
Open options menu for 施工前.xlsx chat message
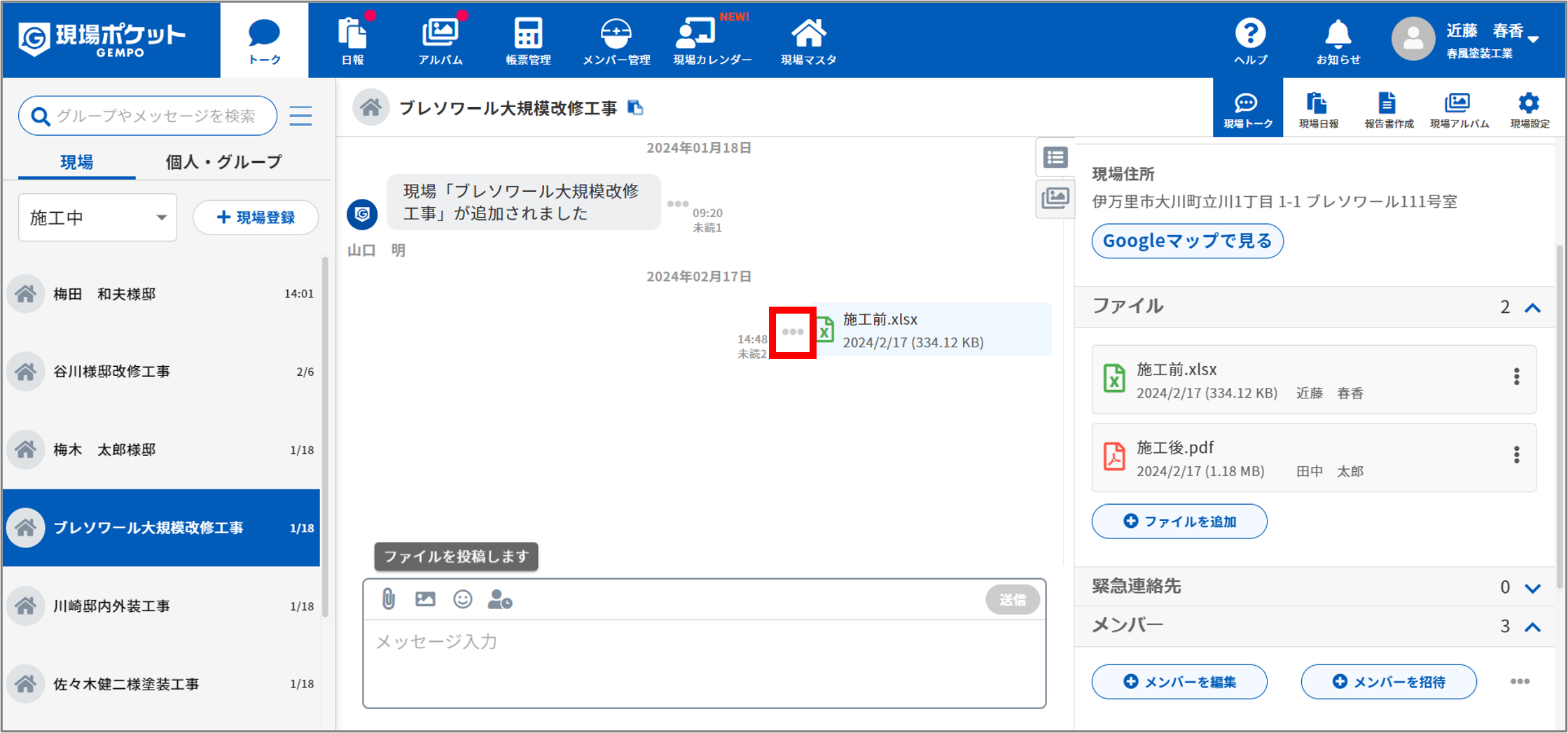click(793, 333)
